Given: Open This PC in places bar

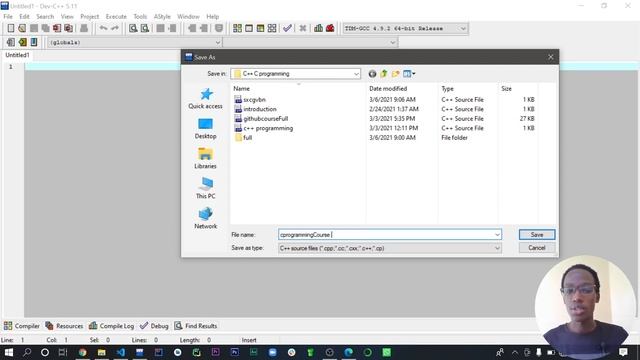Looking at the screenshot, I should tap(205, 189).
